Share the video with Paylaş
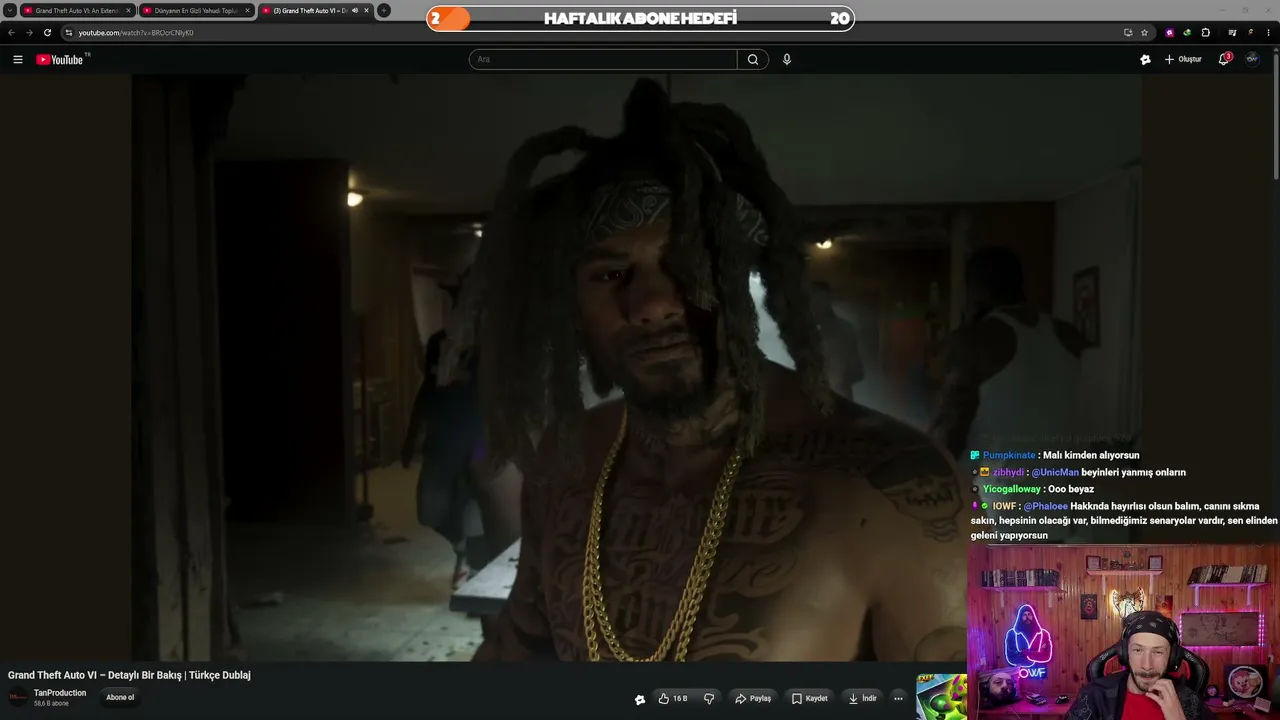 (753, 698)
